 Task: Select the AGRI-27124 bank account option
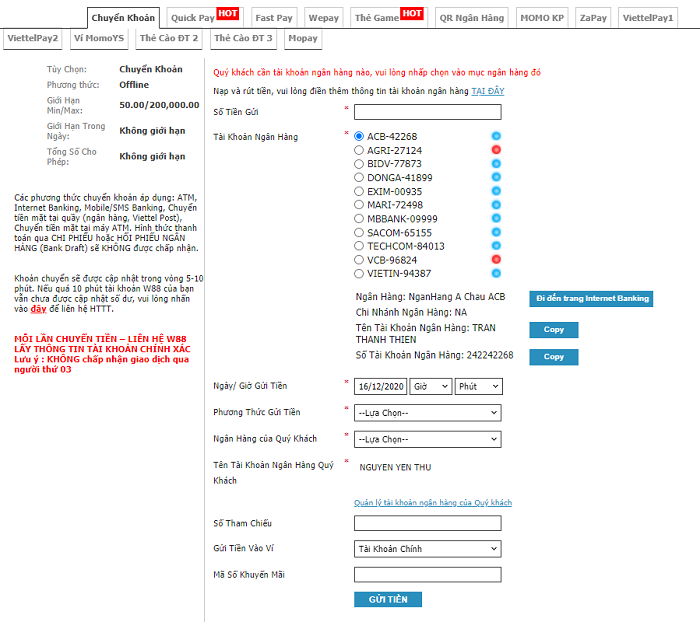(360, 150)
